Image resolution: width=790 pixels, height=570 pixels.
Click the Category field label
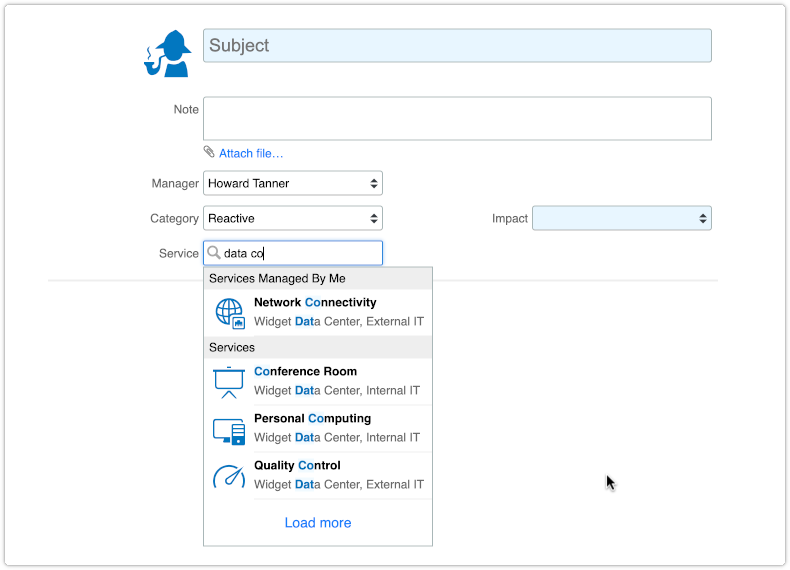coord(174,219)
